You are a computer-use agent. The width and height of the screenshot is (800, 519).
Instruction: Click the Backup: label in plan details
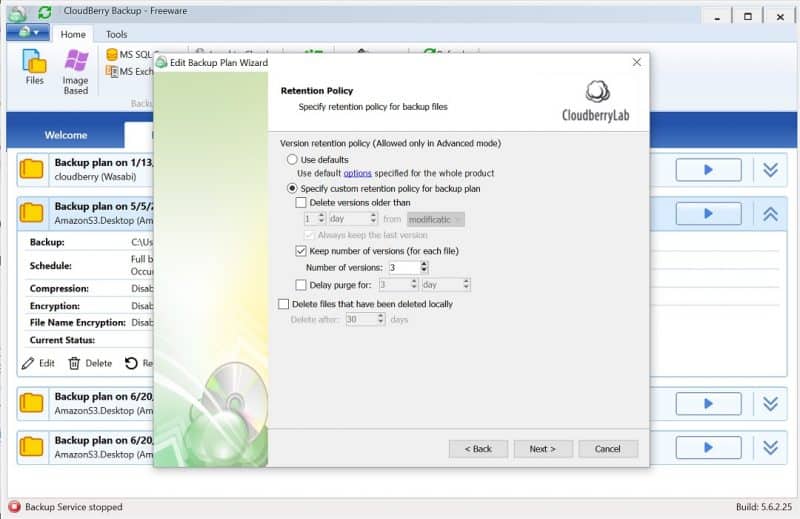(47, 242)
